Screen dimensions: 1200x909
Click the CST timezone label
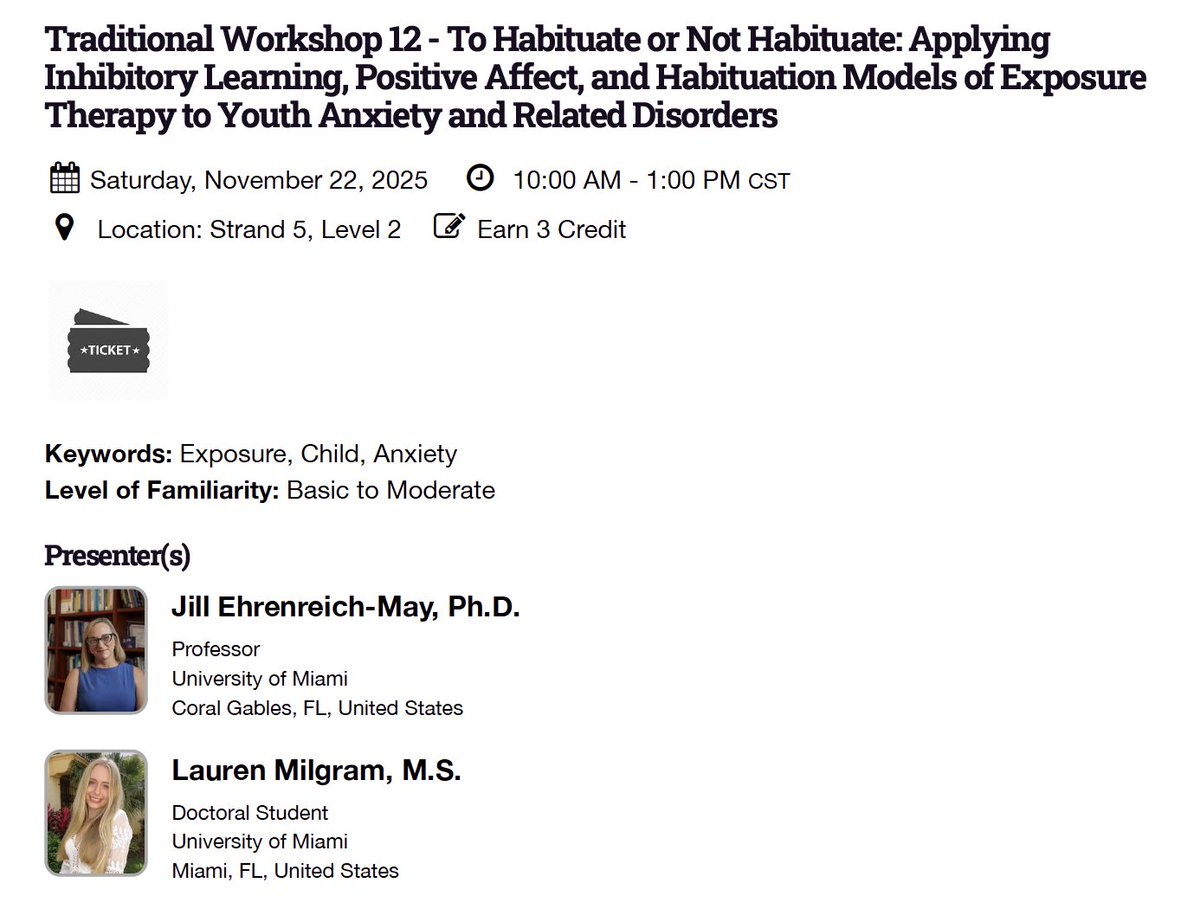tap(769, 182)
